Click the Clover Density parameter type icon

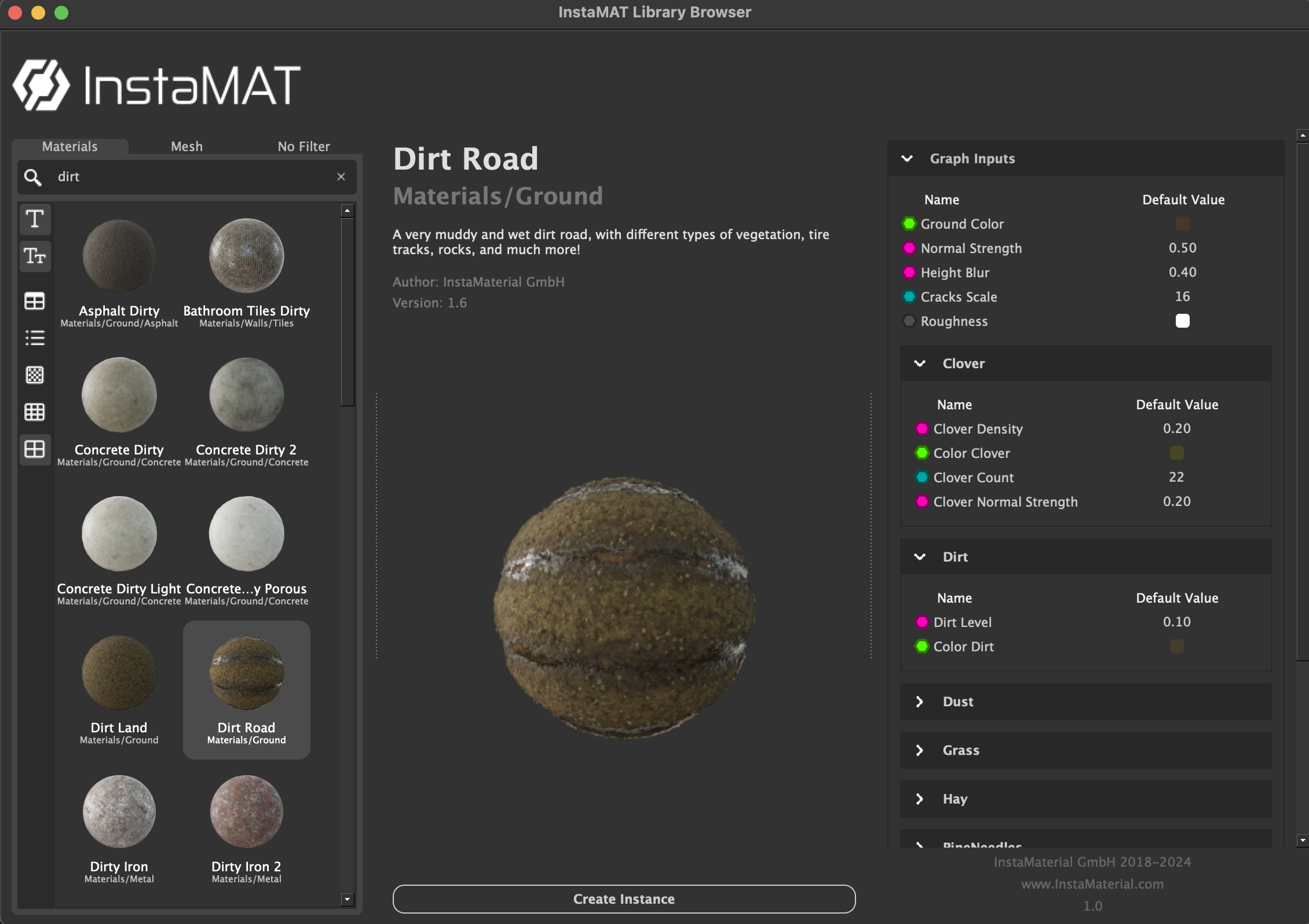[x=922, y=429]
